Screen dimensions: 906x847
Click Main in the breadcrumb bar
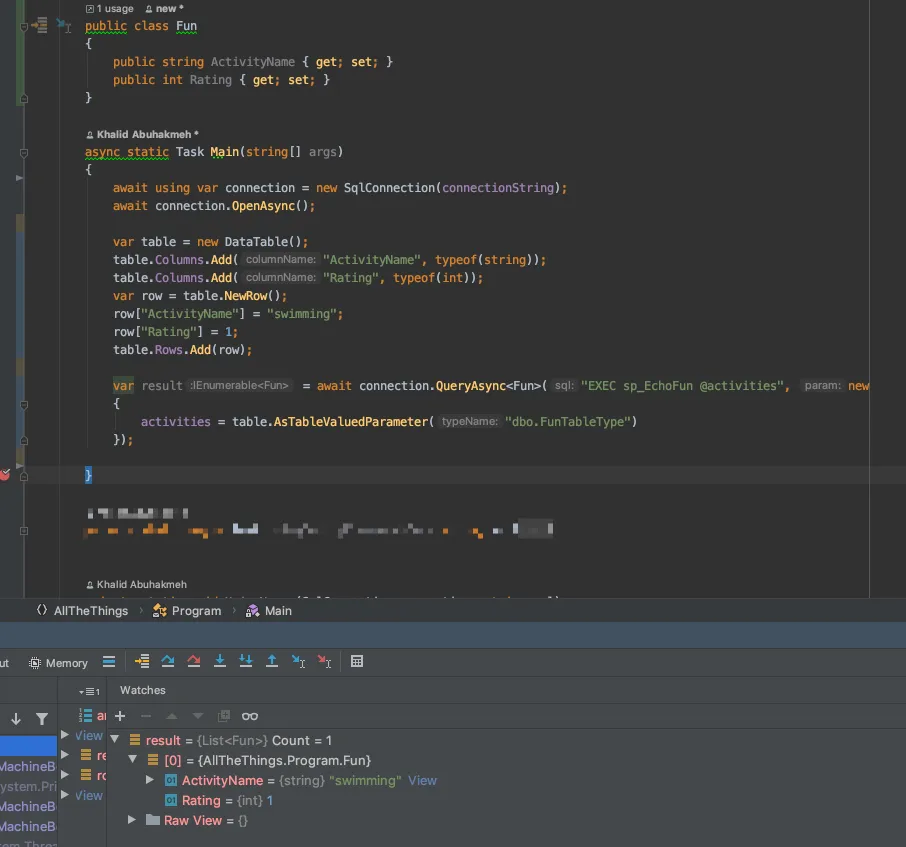(x=278, y=611)
